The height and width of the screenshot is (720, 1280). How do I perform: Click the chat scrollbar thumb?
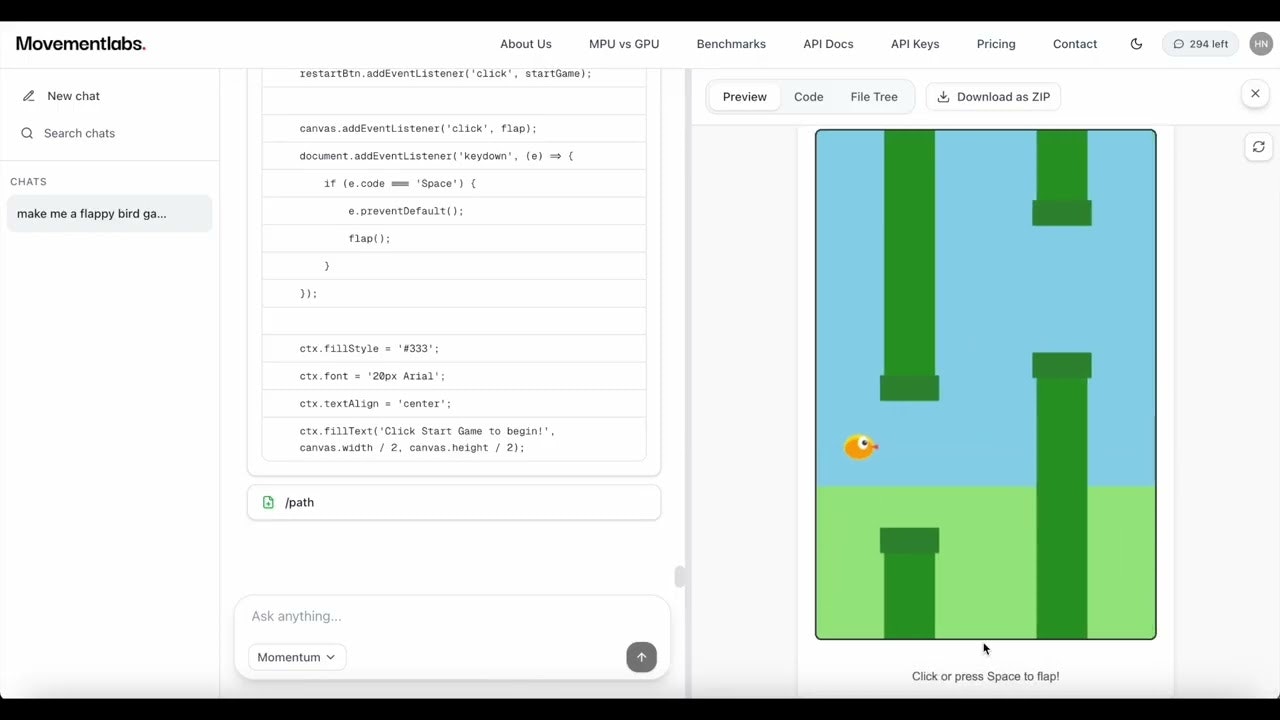click(x=680, y=576)
